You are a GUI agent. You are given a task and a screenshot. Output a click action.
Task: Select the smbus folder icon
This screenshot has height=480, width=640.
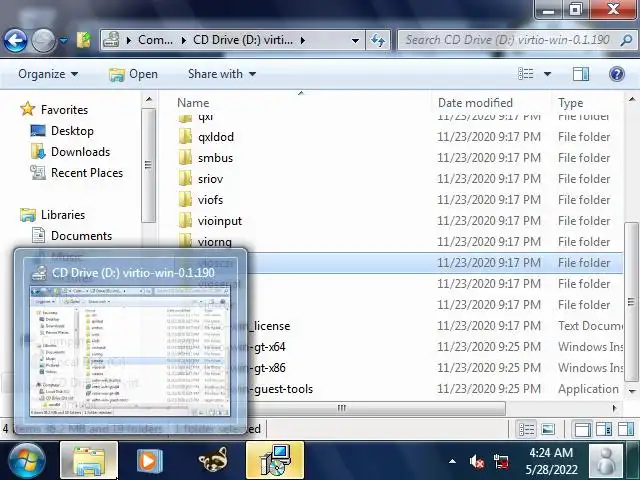pyautogui.click(x=185, y=158)
